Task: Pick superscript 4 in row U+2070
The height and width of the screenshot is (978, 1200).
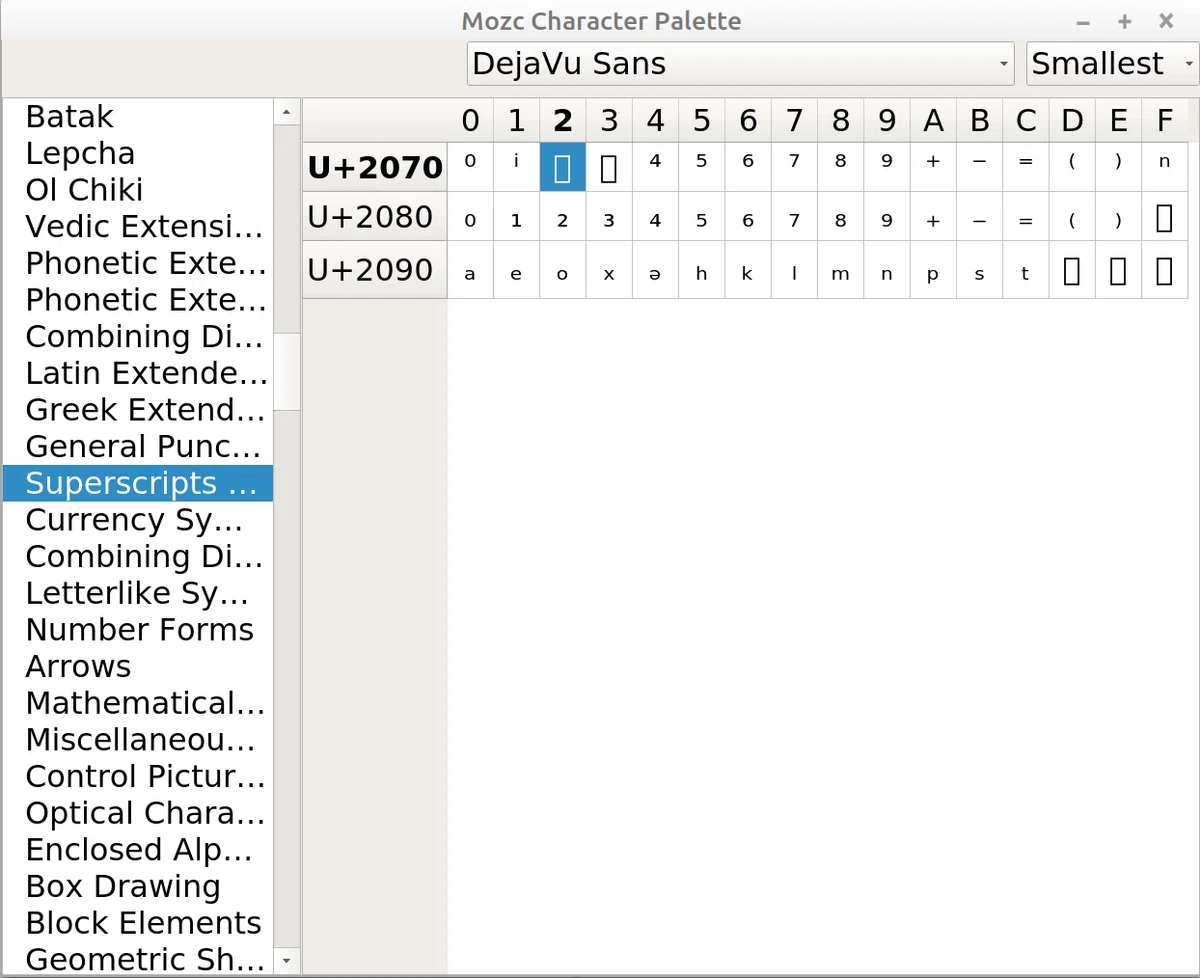Action: click(x=655, y=167)
